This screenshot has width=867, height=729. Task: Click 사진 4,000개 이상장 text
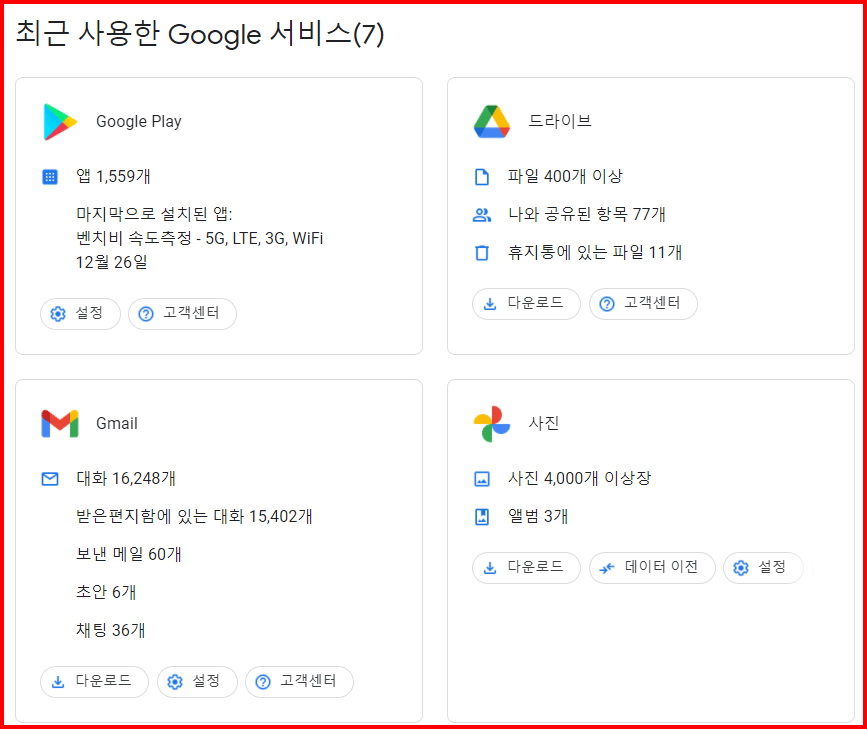579,478
